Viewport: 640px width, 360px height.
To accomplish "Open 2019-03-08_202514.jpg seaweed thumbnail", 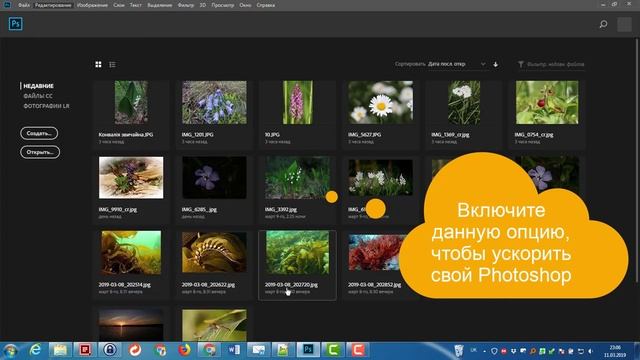I will 131,253.
